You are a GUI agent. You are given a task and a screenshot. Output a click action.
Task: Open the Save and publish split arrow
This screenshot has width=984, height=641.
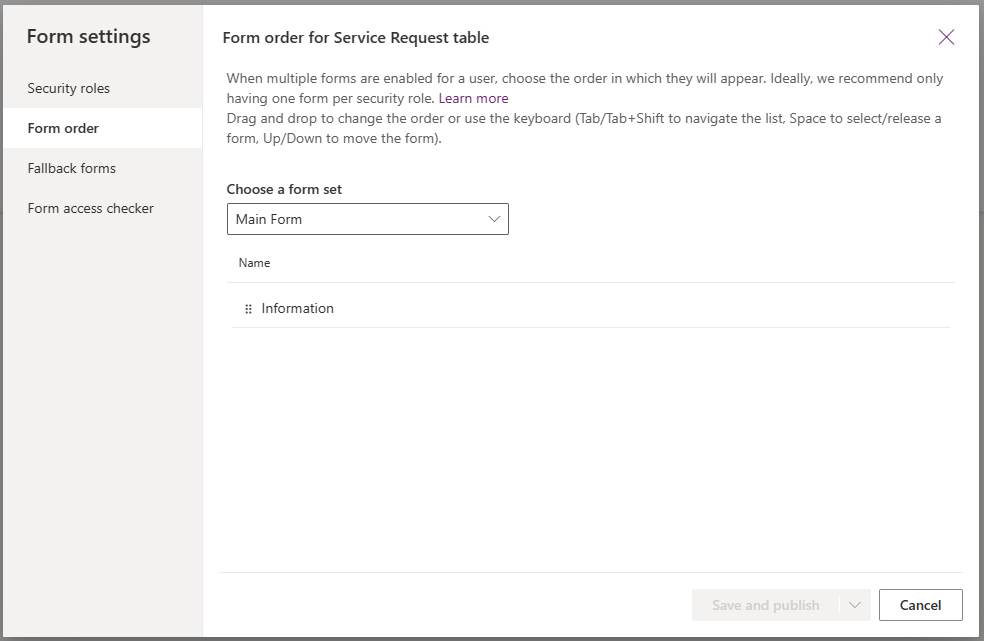click(x=855, y=605)
